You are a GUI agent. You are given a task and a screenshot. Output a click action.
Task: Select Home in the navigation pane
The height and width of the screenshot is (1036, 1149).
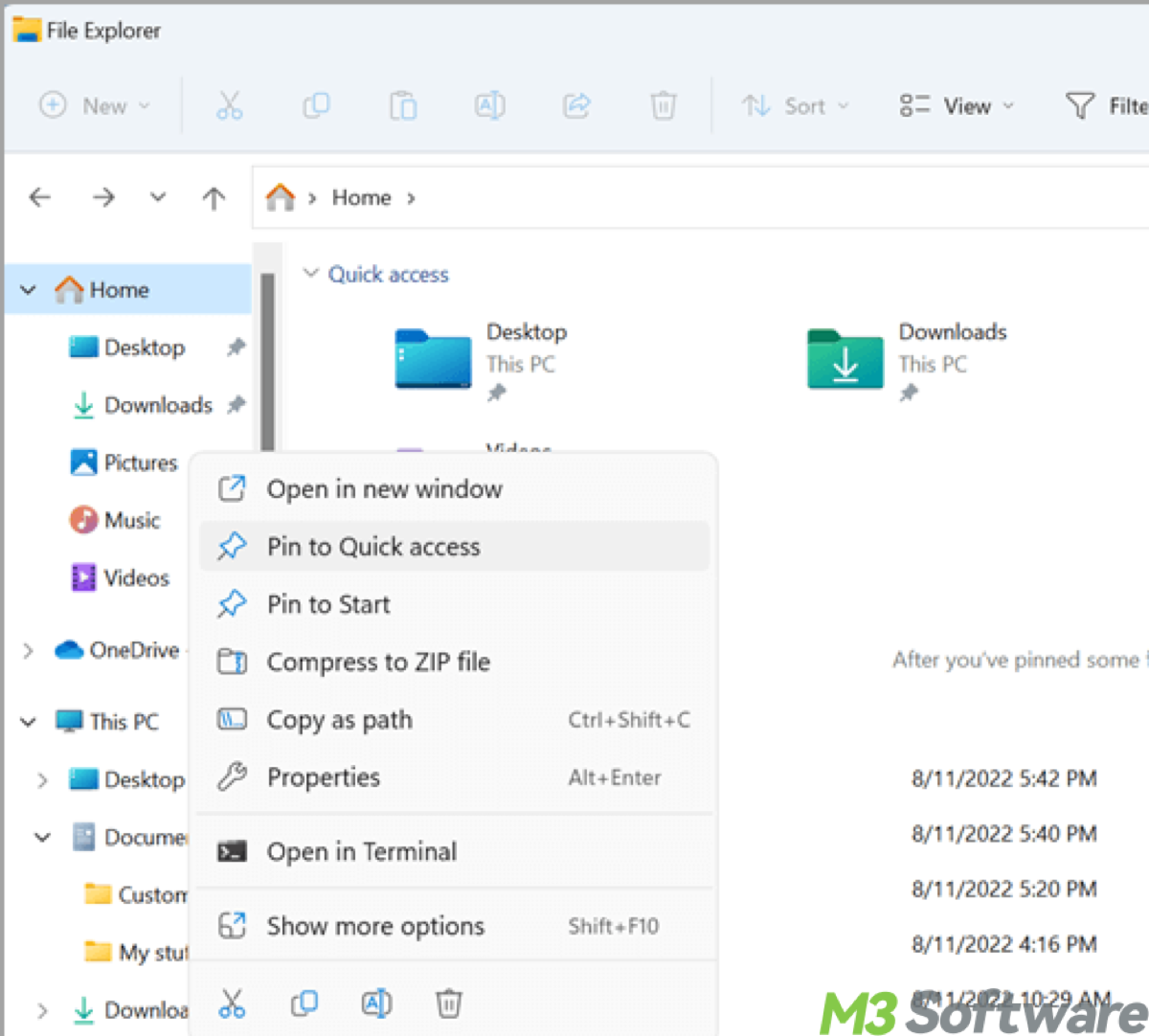128,289
